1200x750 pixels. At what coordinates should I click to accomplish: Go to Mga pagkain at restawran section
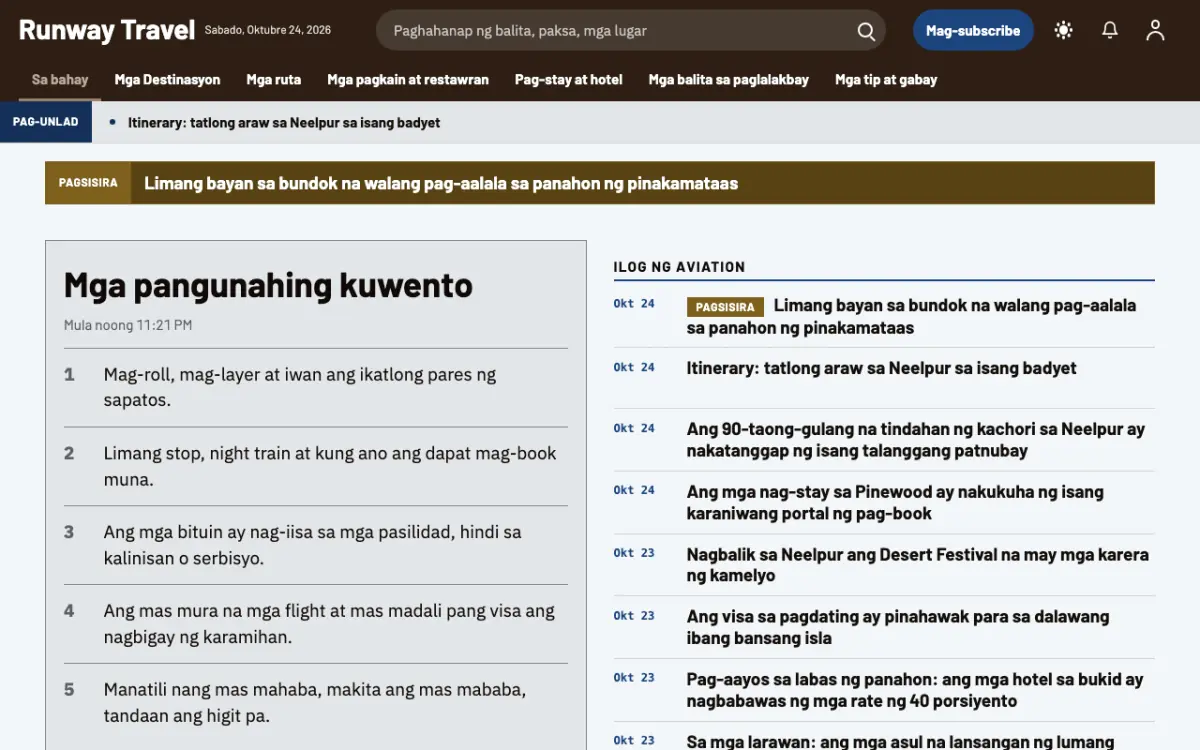coord(408,79)
